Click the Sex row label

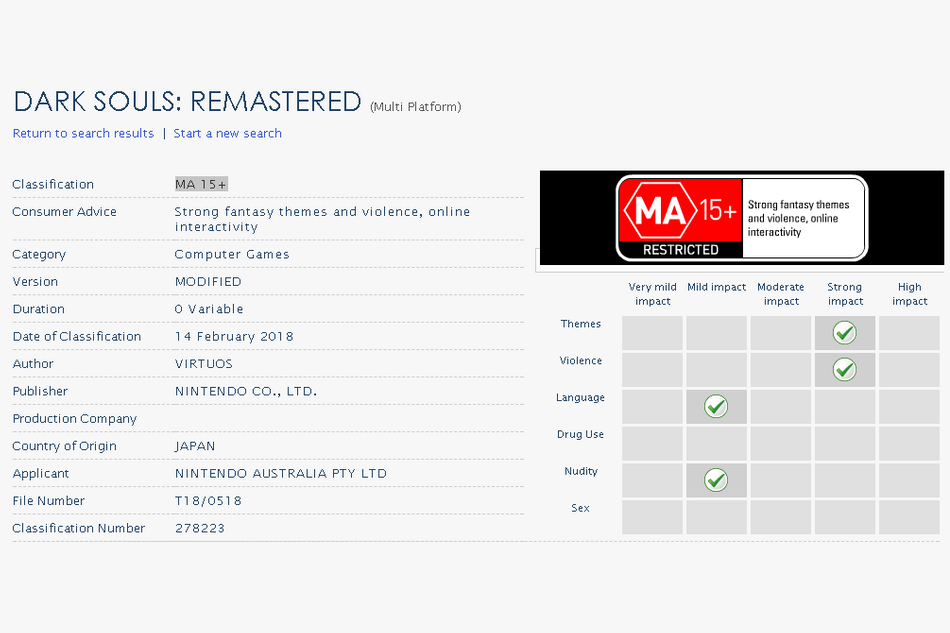580,508
